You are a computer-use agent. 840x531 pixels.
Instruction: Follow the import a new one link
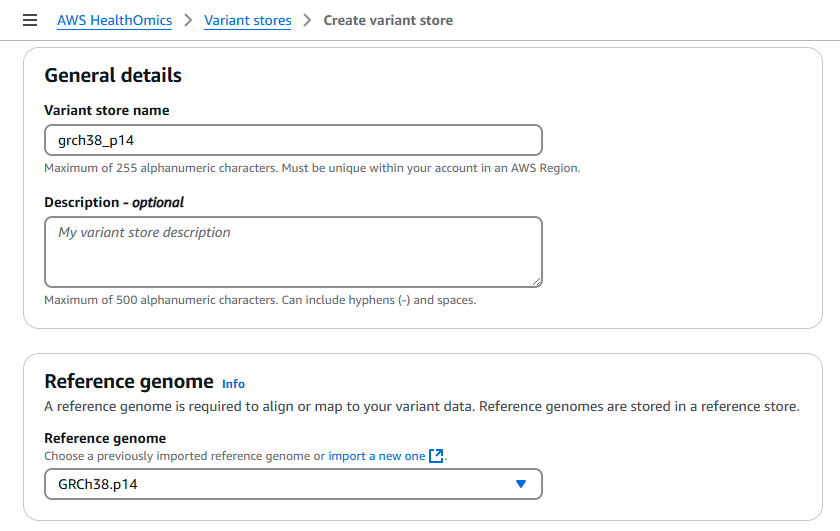(377, 456)
